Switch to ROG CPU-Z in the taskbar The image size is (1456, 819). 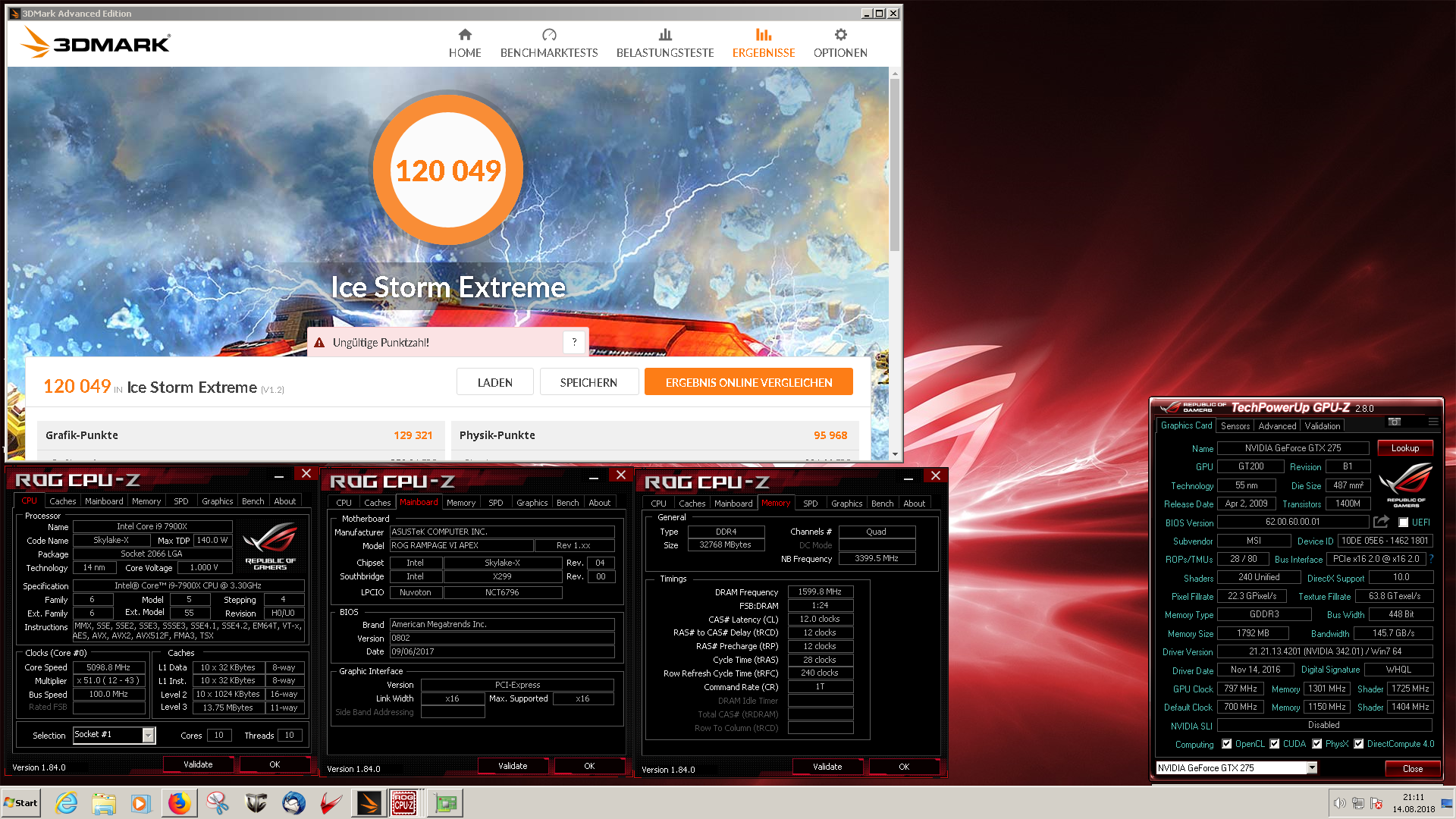[x=403, y=803]
